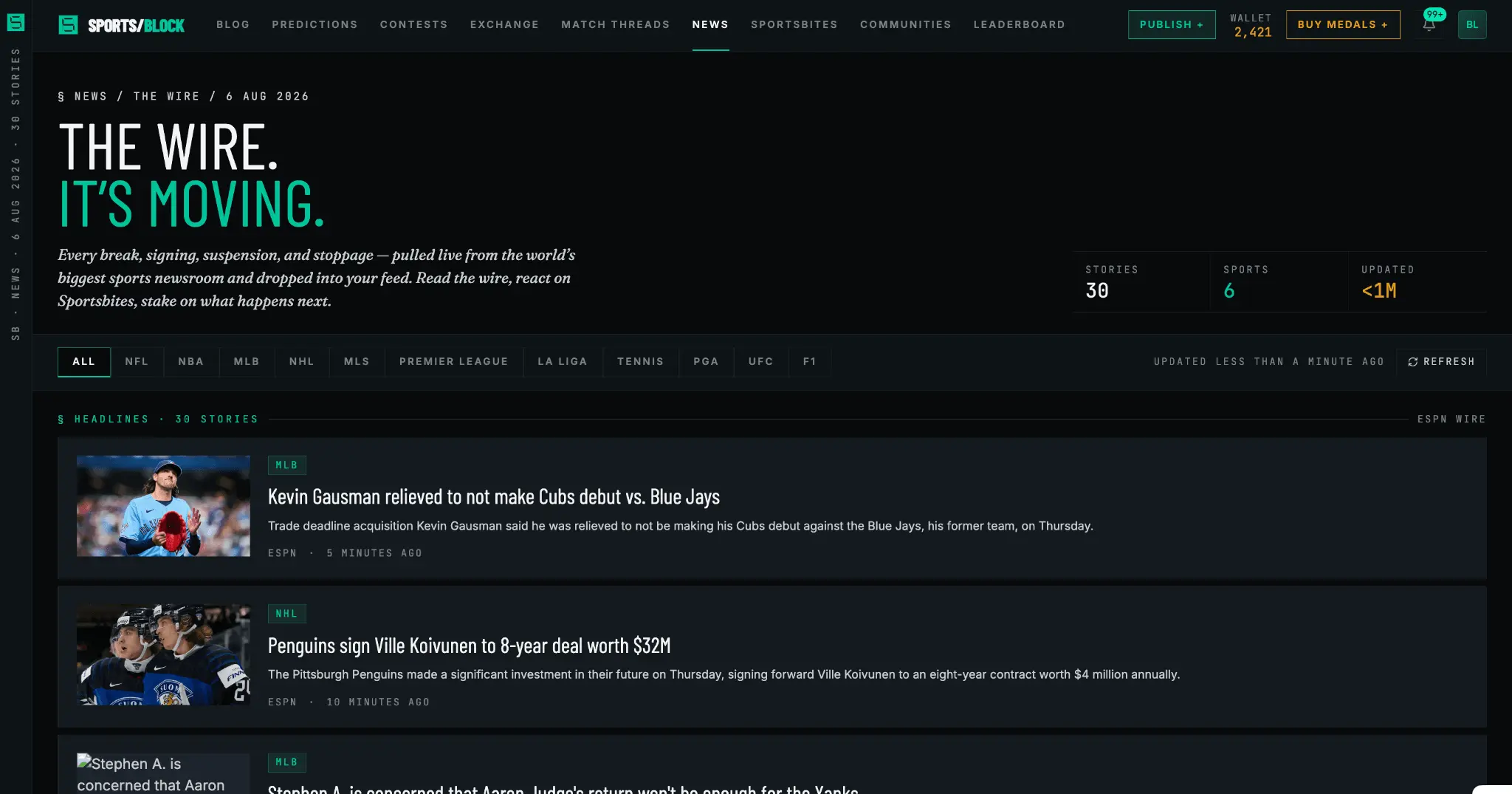Select the News nav item
This screenshot has height=794, width=1512.
click(710, 24)
